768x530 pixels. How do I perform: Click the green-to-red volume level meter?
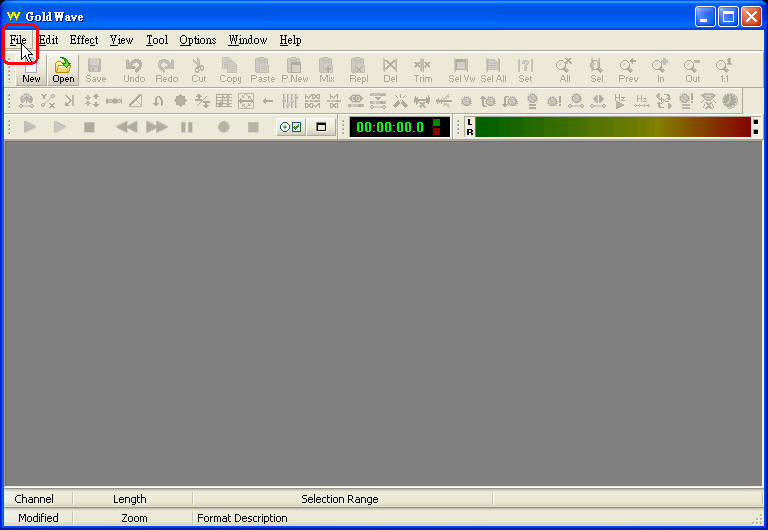tap(612, 127)
